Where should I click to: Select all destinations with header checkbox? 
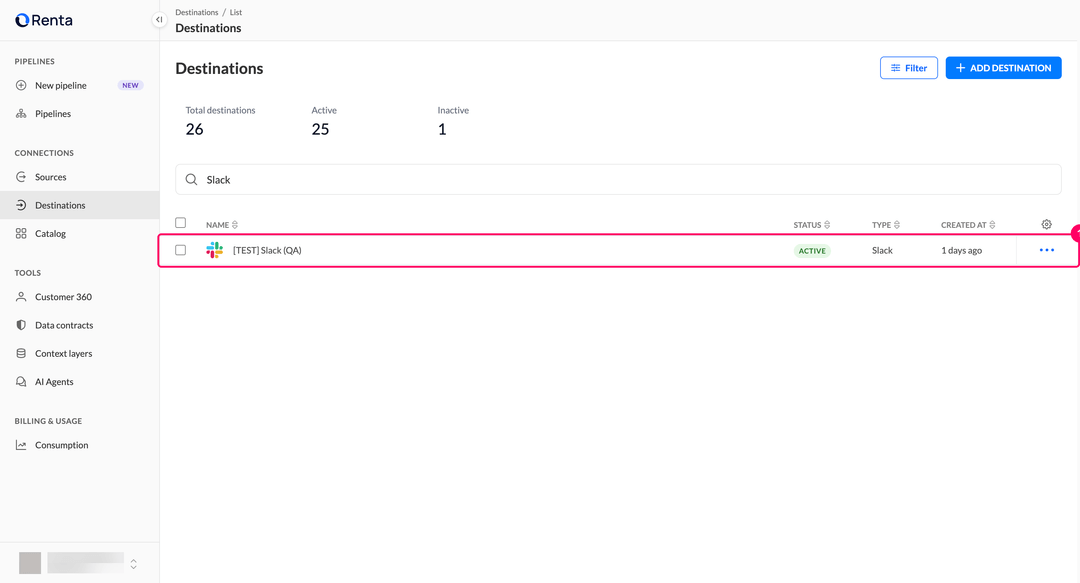coord(180,223)
